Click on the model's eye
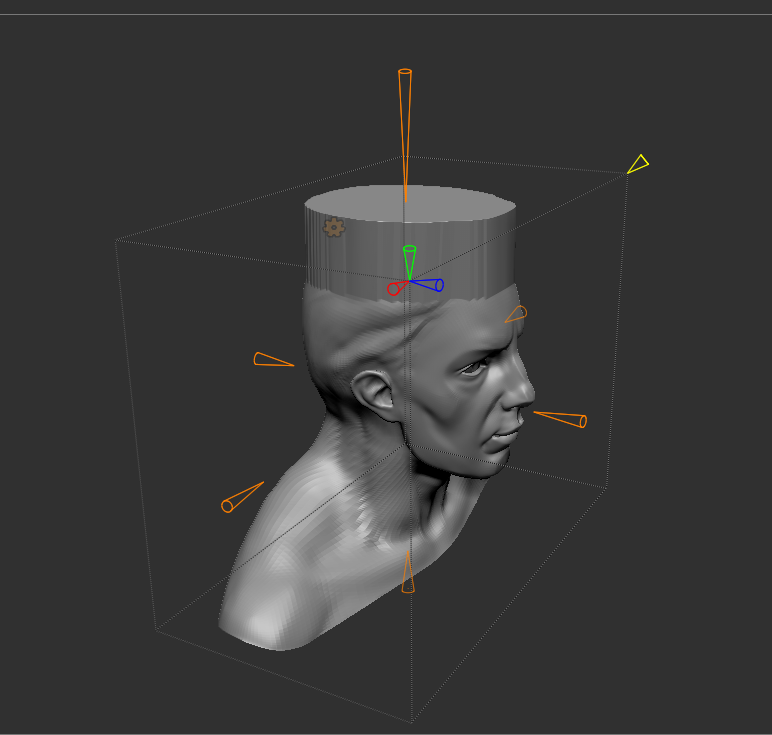Image resolution: width=772 pixels, height=735 pixels. tap(474, 367)
